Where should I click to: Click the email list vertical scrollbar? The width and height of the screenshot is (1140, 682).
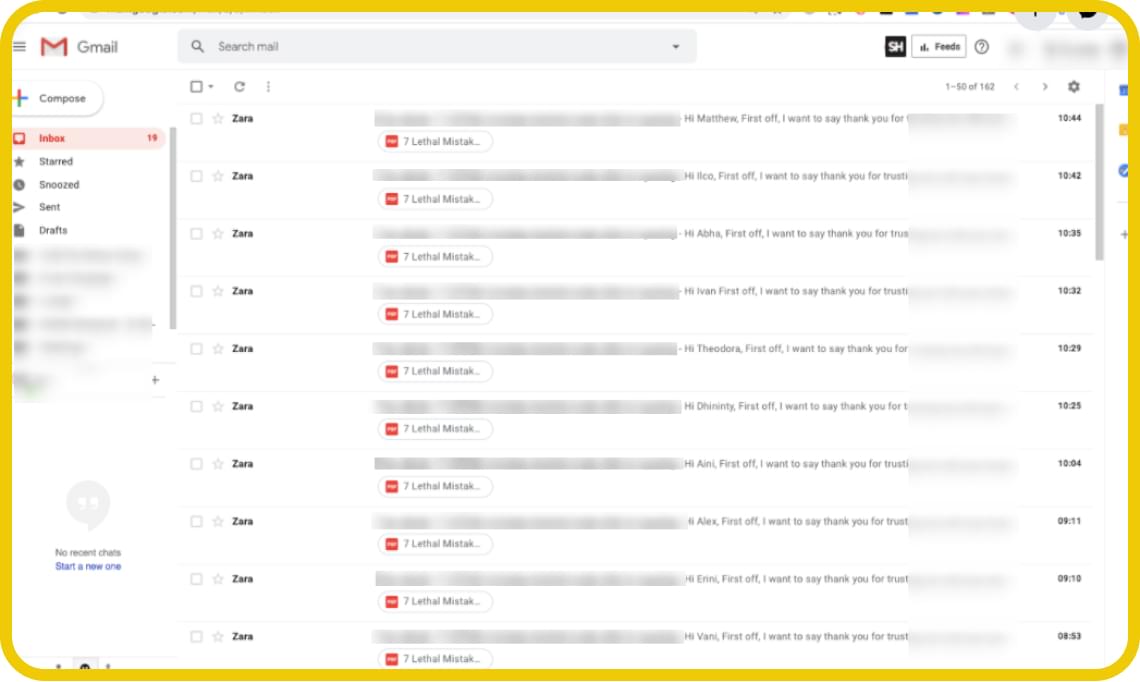[1099, 180]
